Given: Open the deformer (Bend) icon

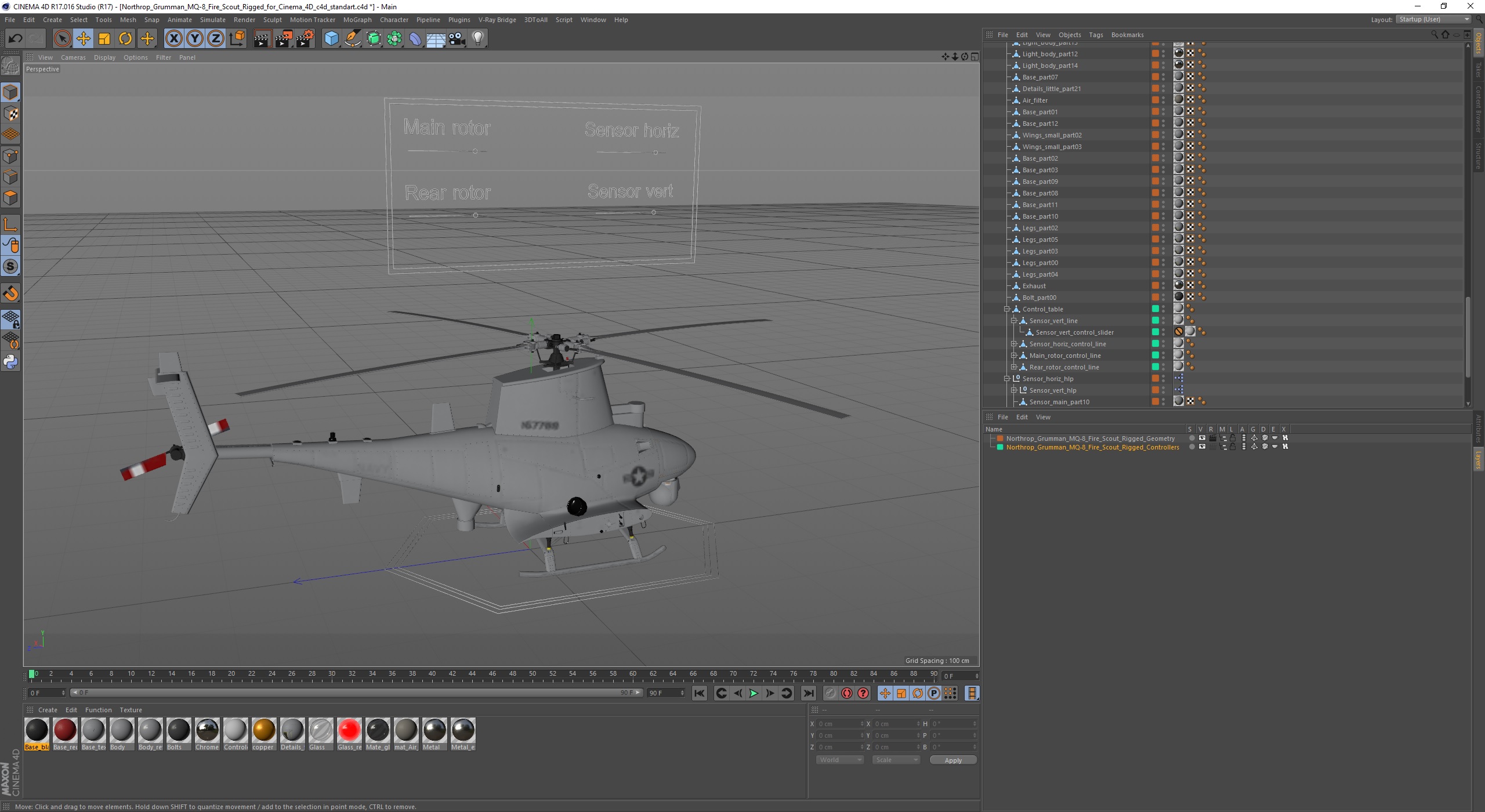Looking at the screenshot, I should [415, 39].
